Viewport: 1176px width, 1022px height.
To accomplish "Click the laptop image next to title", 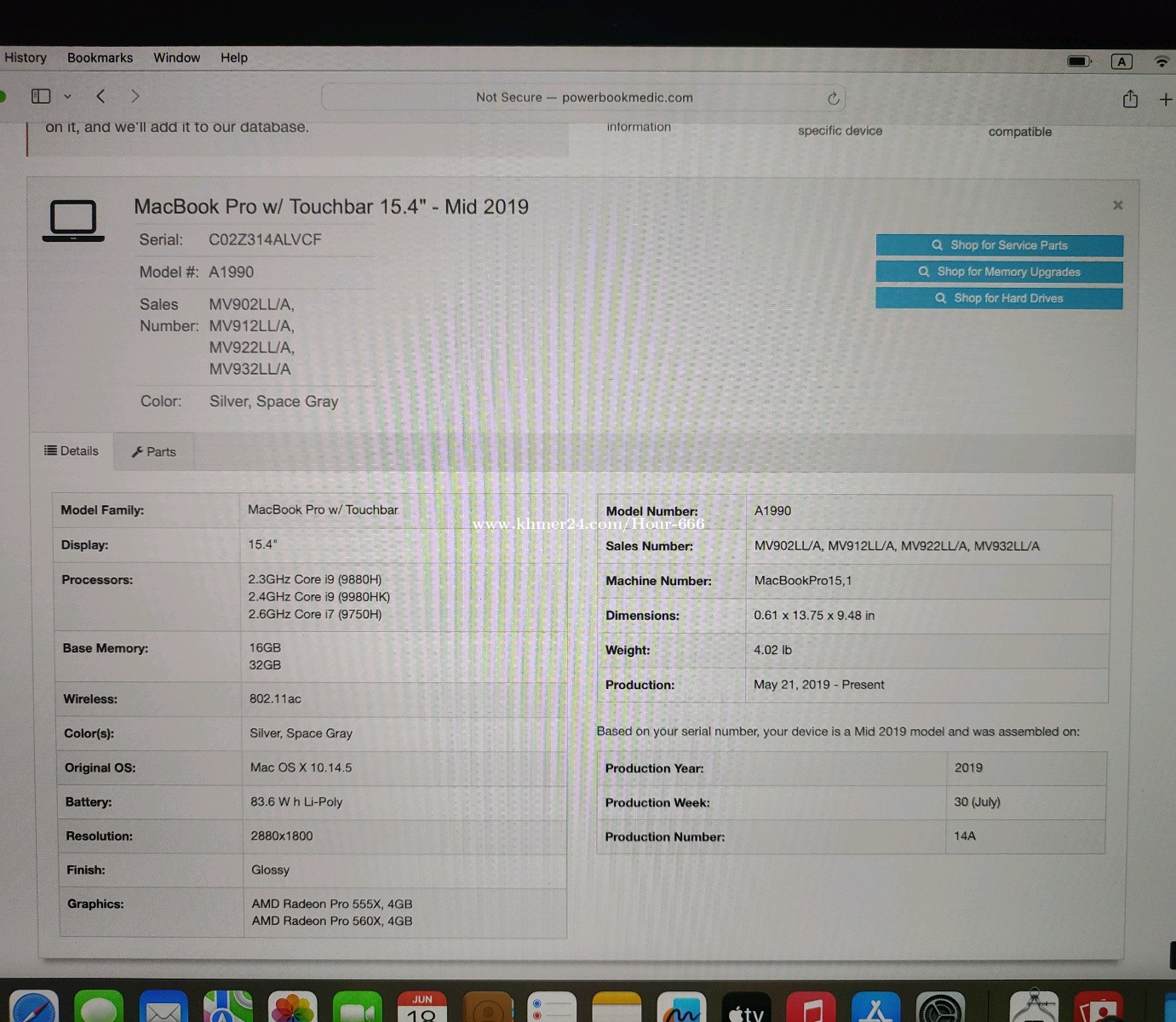I will tap(73, 221).
